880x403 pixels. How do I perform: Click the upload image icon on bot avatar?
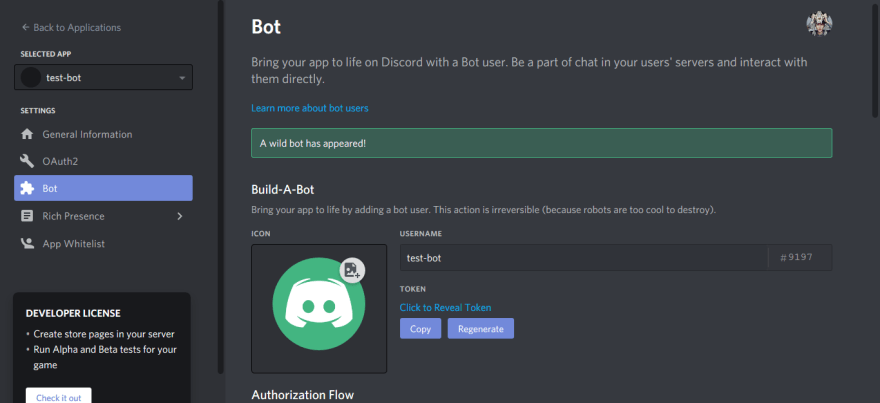(x=352, y=271)
